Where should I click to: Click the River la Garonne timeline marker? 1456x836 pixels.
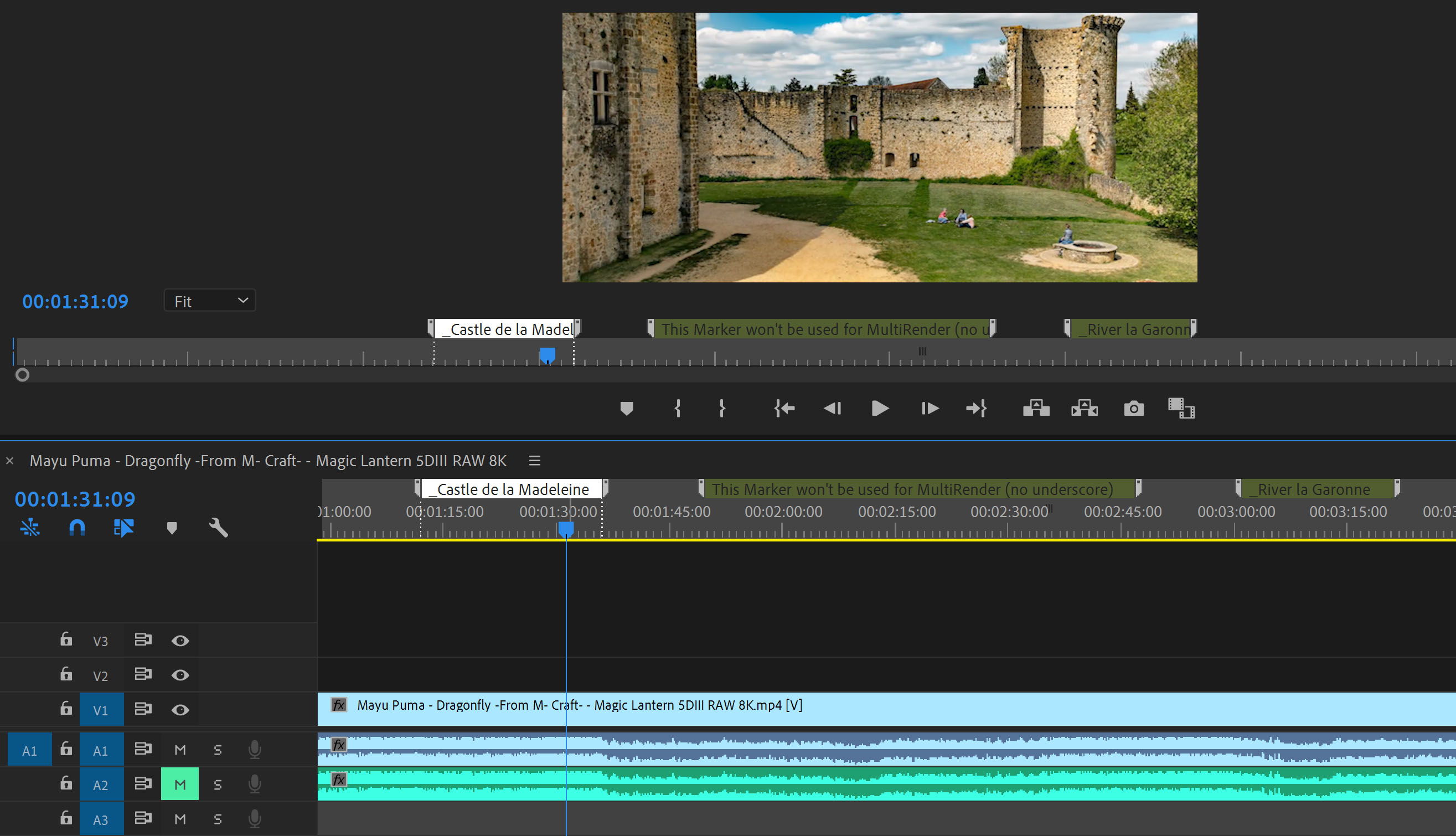click(x=1314, y=489)
